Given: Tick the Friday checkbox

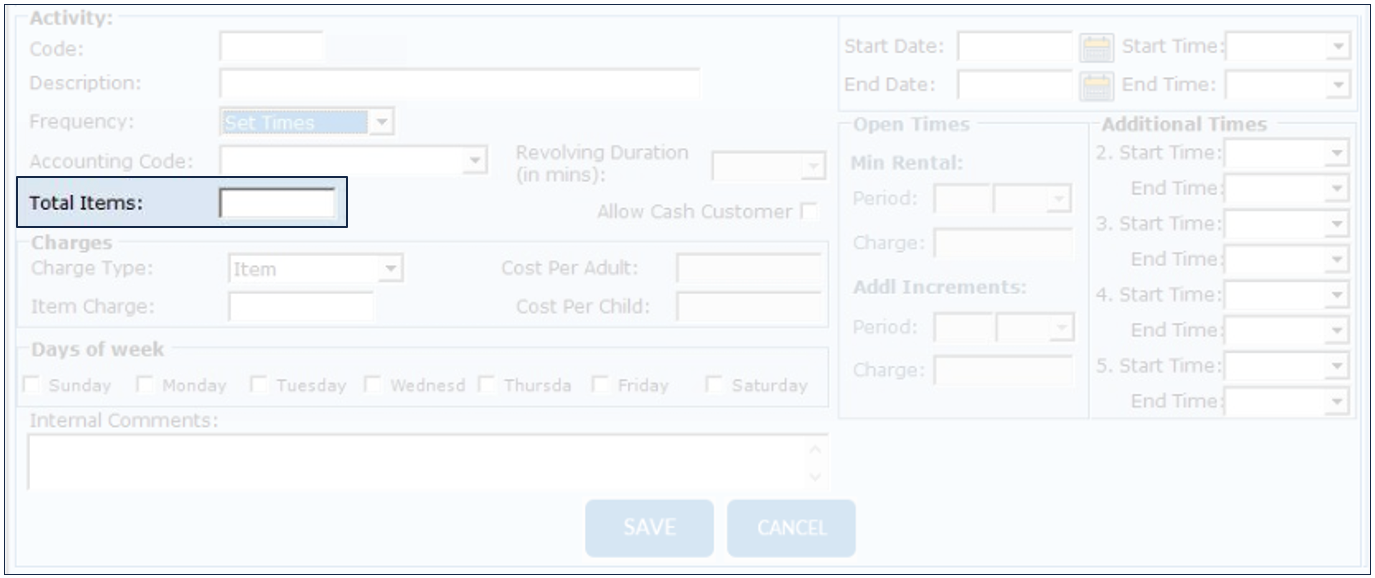Looking at the screenshot, I should (x=602, y=385).
